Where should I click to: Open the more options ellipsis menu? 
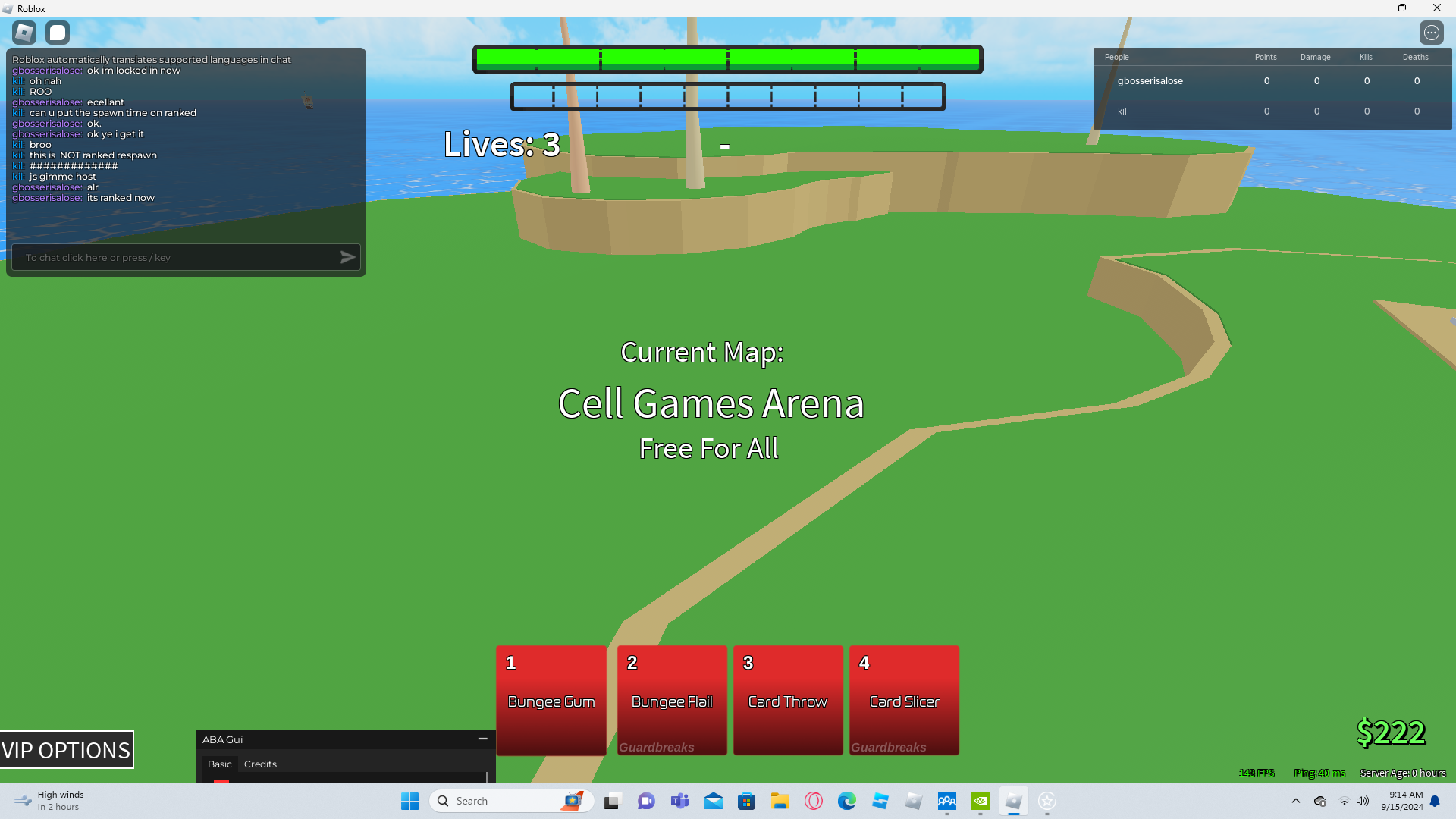click(x=1431, y=33)
